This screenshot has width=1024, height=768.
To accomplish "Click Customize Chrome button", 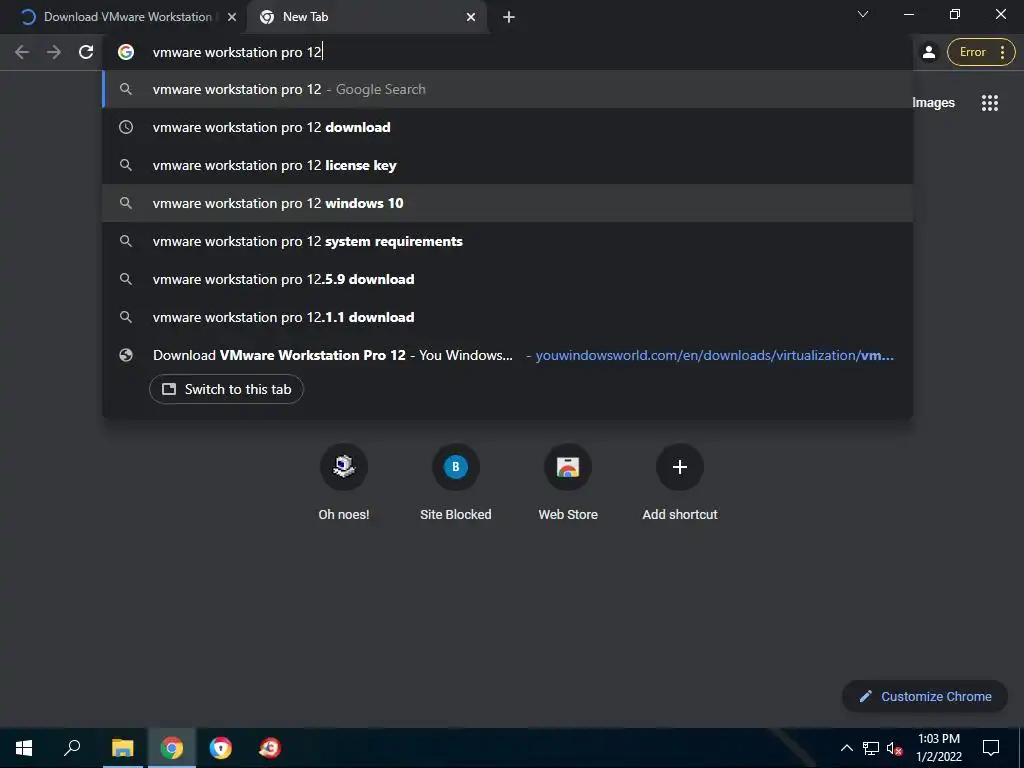I will click(x=925, y=696).
